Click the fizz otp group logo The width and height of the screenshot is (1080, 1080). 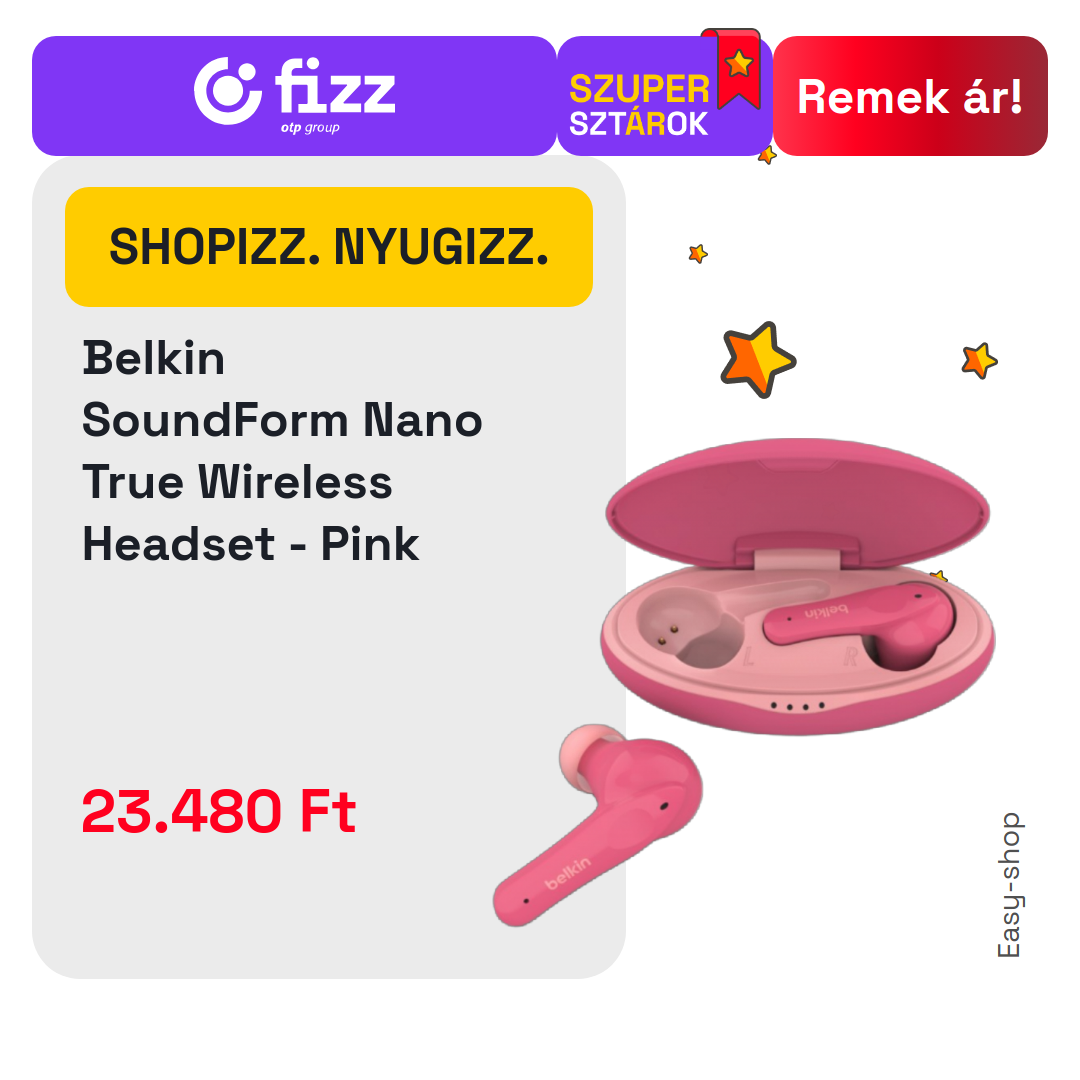click(x=295, y=95)
